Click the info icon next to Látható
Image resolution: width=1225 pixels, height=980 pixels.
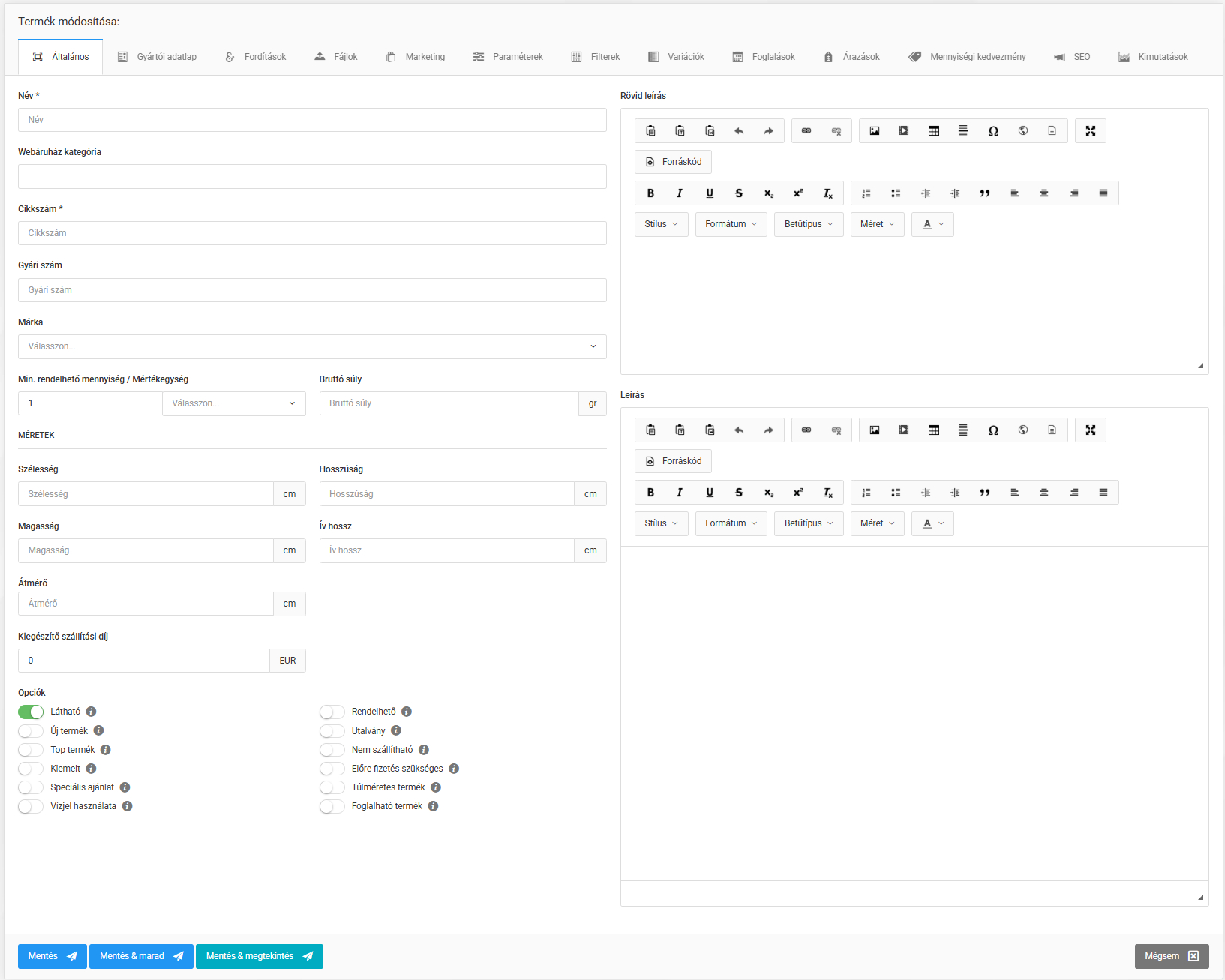pyautogui.click(x=91, y=712)
